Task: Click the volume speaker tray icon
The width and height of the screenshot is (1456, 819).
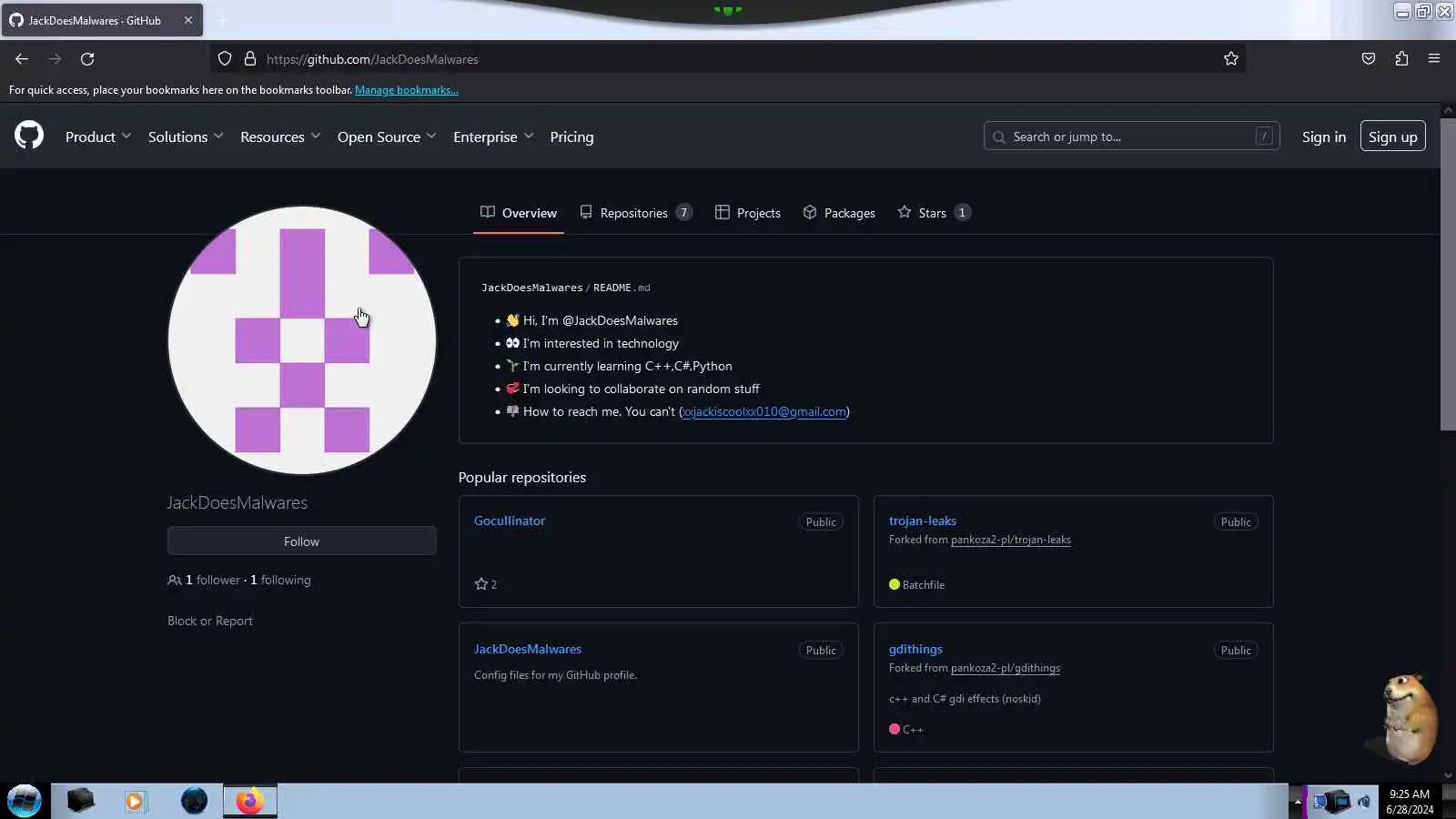Action: pos(1364,802)
